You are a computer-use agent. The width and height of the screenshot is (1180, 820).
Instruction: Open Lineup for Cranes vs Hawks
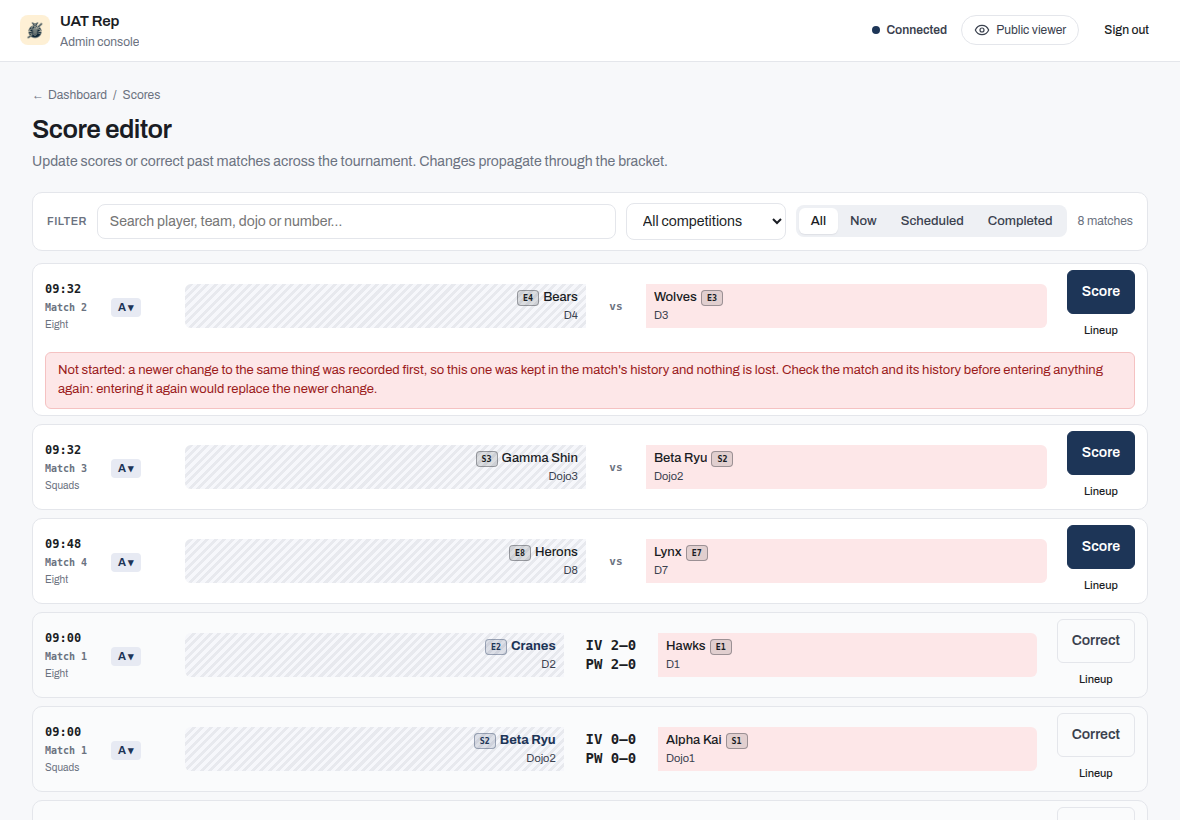point(1095,679)
